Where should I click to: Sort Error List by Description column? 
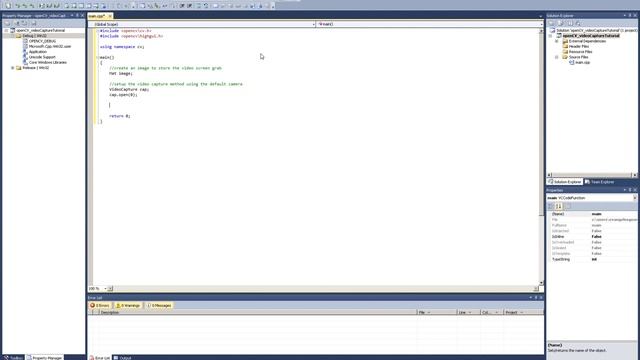tap(258, 312)
